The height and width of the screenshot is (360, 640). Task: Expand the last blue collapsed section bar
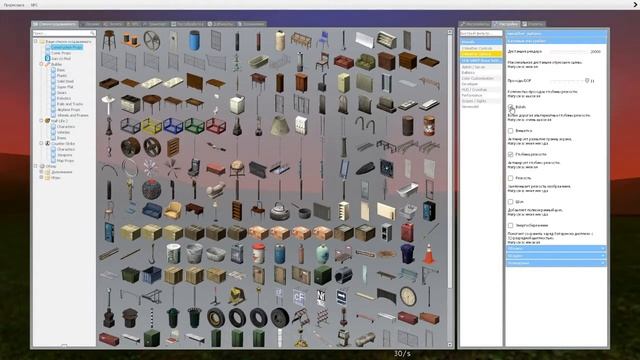pos(556,263)
